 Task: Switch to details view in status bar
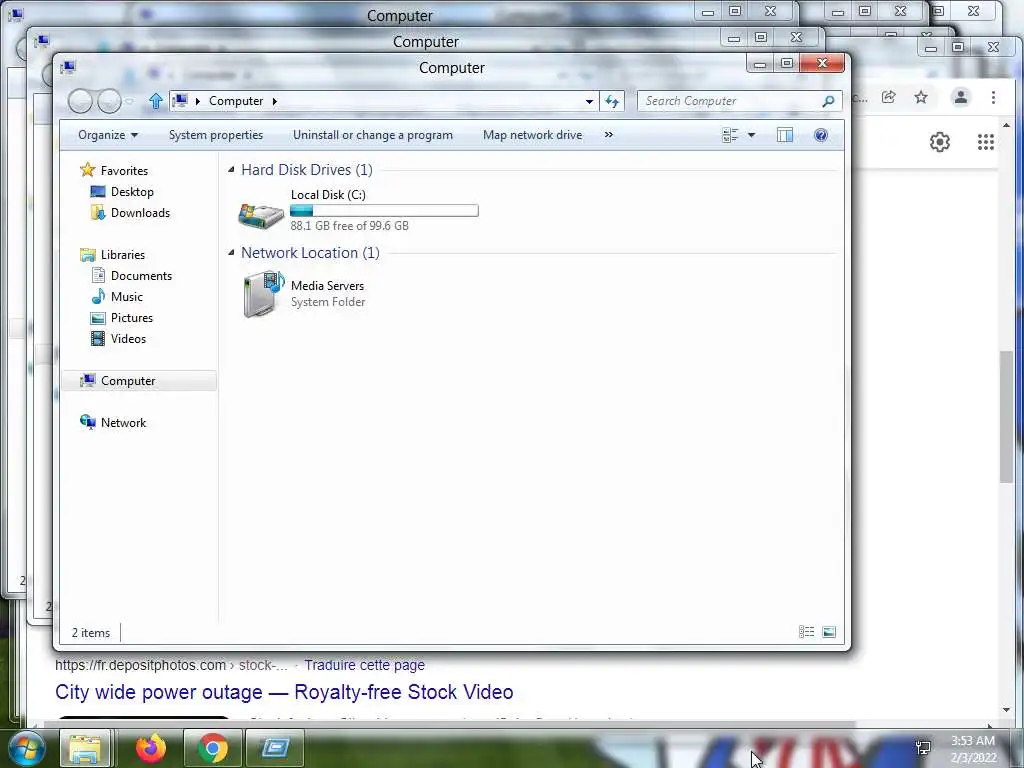(807, 632)
